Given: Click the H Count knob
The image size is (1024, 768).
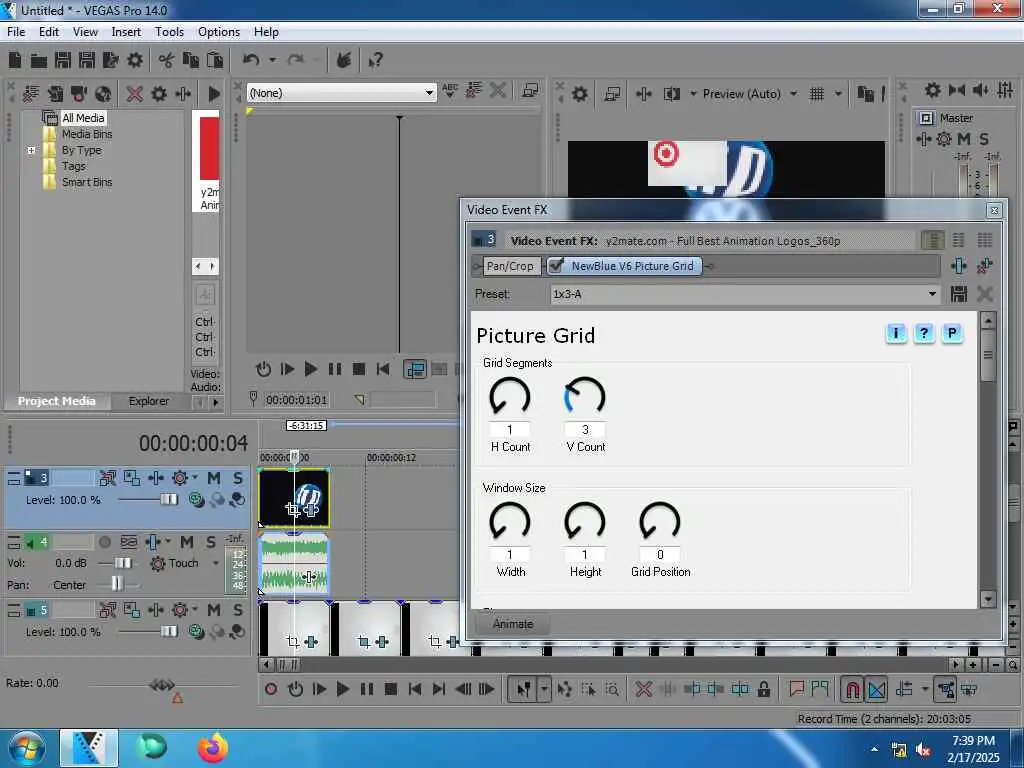Looking at the screenshot, I should [x=509, y=396].
